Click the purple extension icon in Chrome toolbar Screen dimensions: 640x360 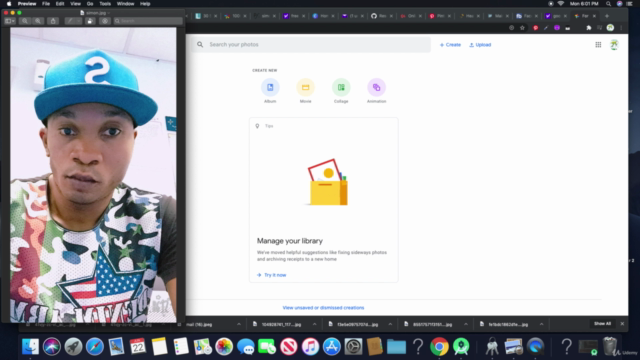click(x=557, y=28)
